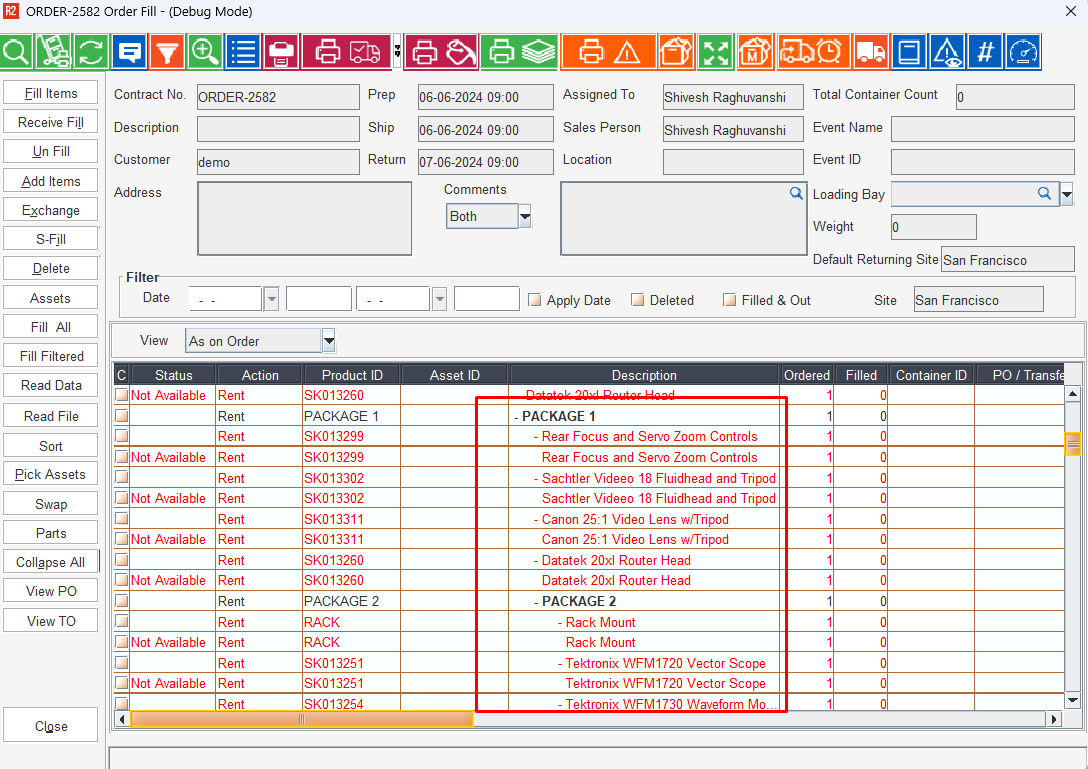Click the Product ID column header

click(x=351, y=375)
